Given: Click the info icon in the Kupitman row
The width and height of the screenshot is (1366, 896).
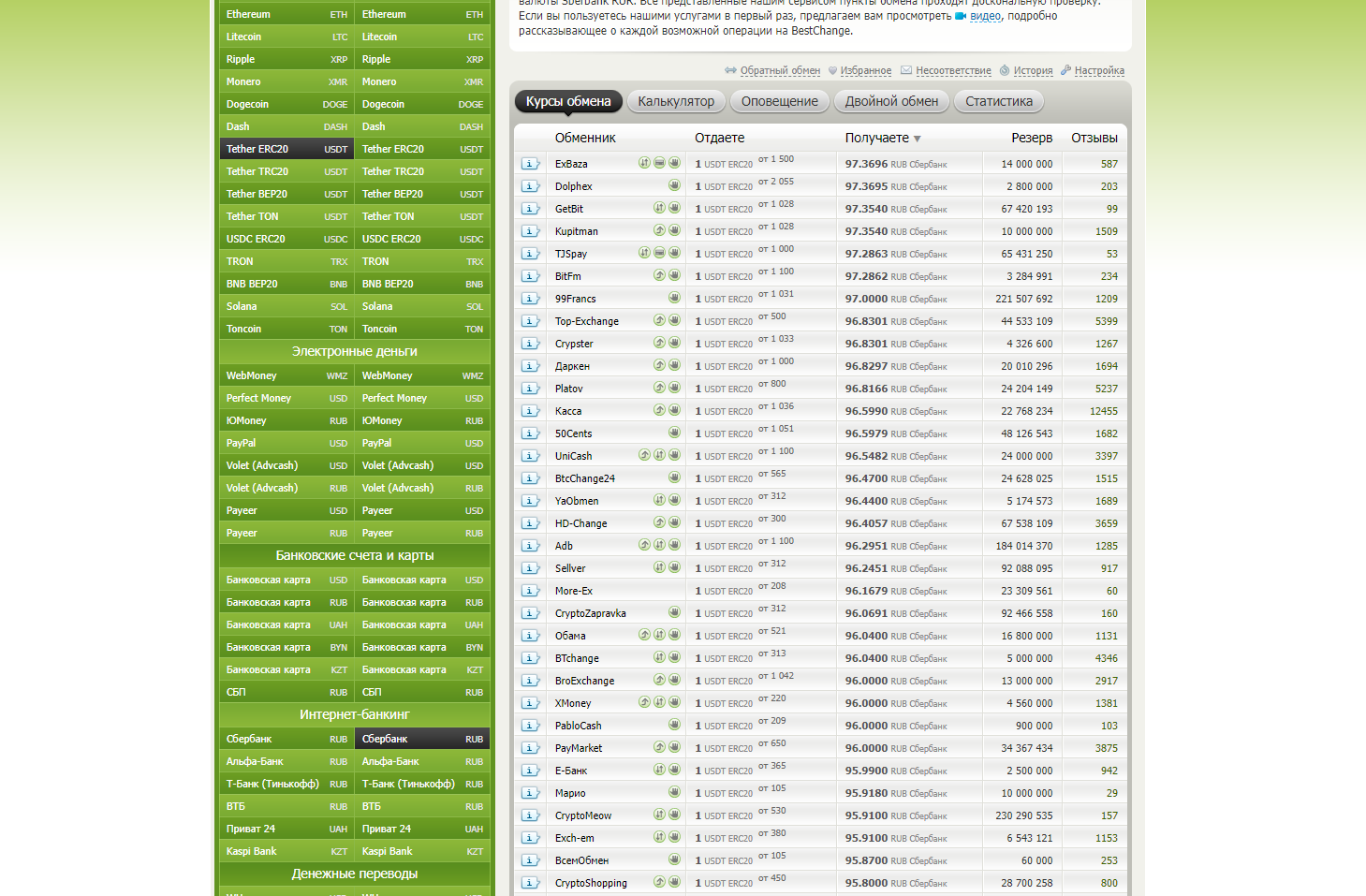Looking at the screenshot, I should coord(530,231).
